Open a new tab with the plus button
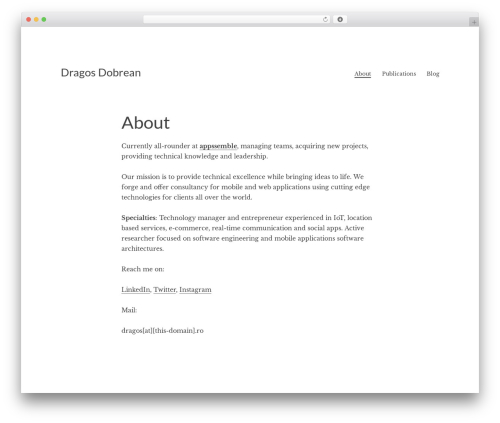The image size is (500, 423). tap(474, 22)
